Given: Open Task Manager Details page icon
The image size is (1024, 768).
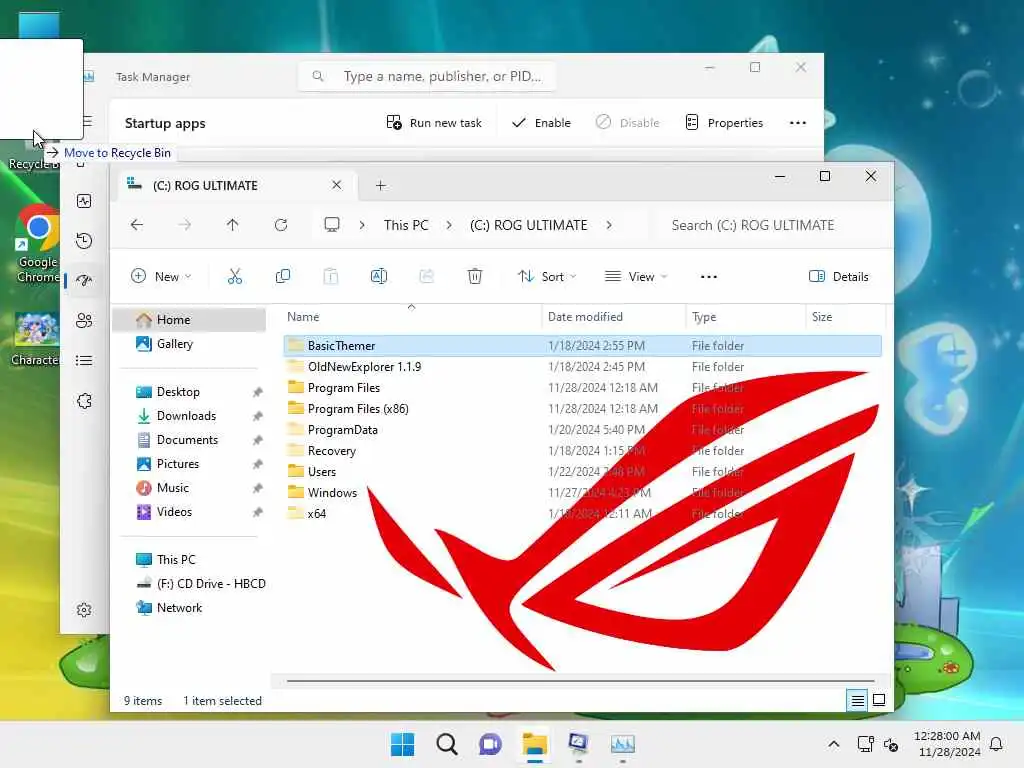Looking at the screenshot, I should (84, 360).
